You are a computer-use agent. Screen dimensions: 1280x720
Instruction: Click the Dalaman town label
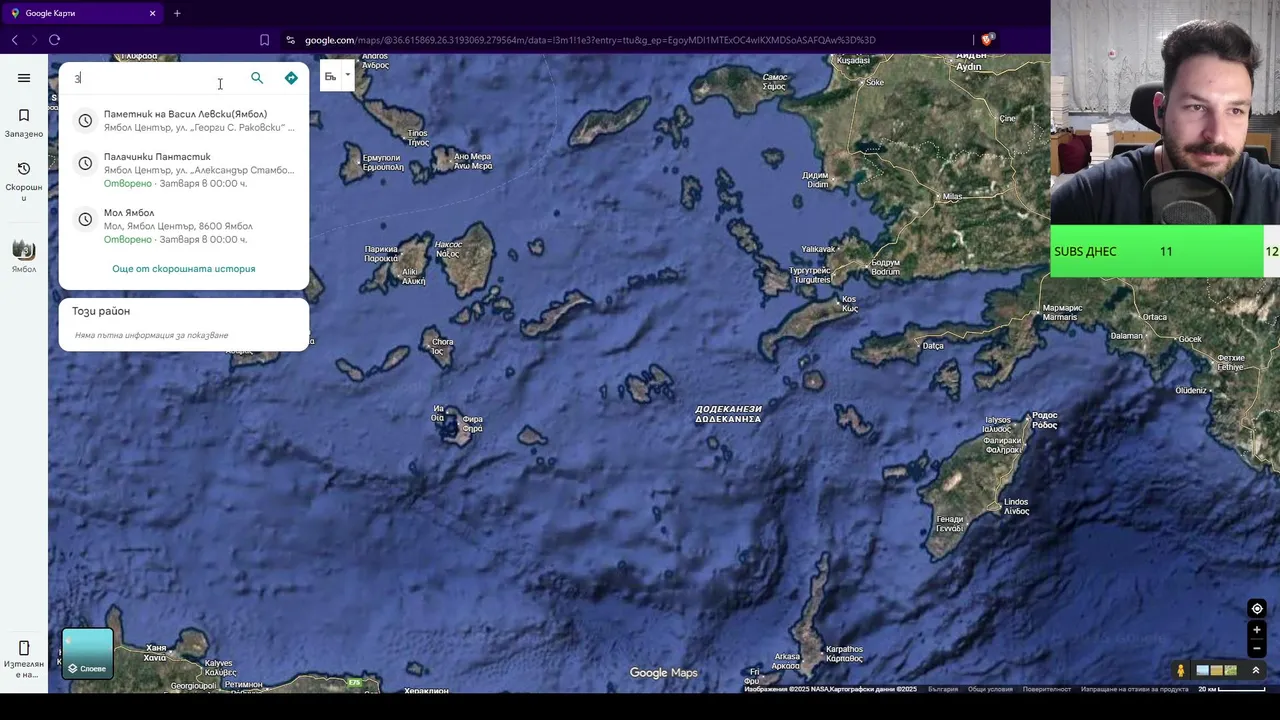1126,335
